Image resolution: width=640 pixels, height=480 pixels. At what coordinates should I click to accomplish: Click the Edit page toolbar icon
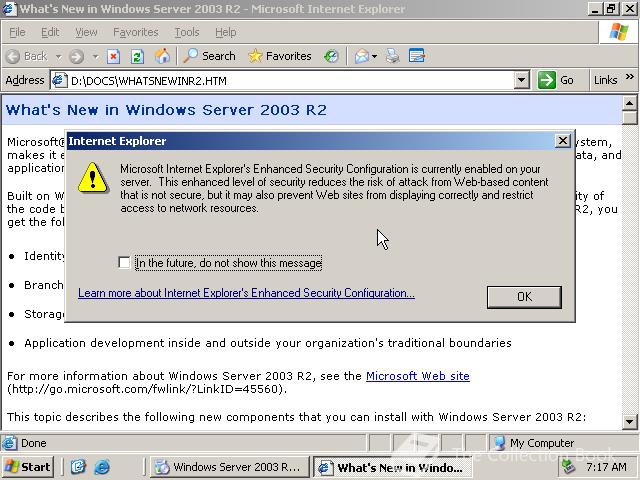(x=417, y=56)
